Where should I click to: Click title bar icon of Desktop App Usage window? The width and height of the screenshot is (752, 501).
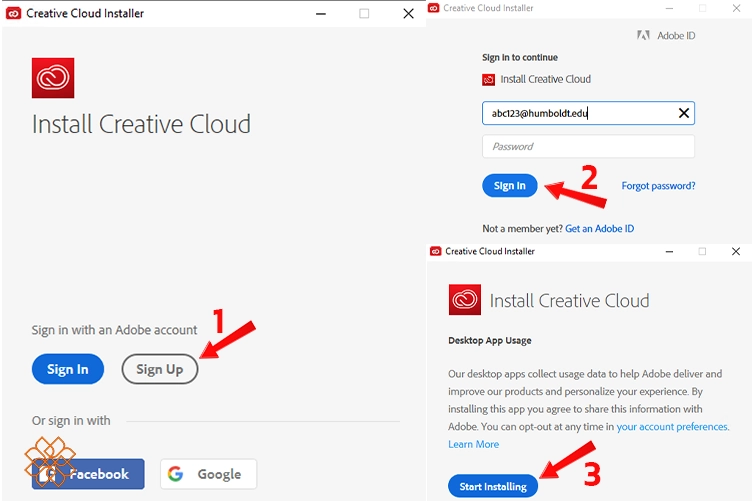click(x=435, y=251)
